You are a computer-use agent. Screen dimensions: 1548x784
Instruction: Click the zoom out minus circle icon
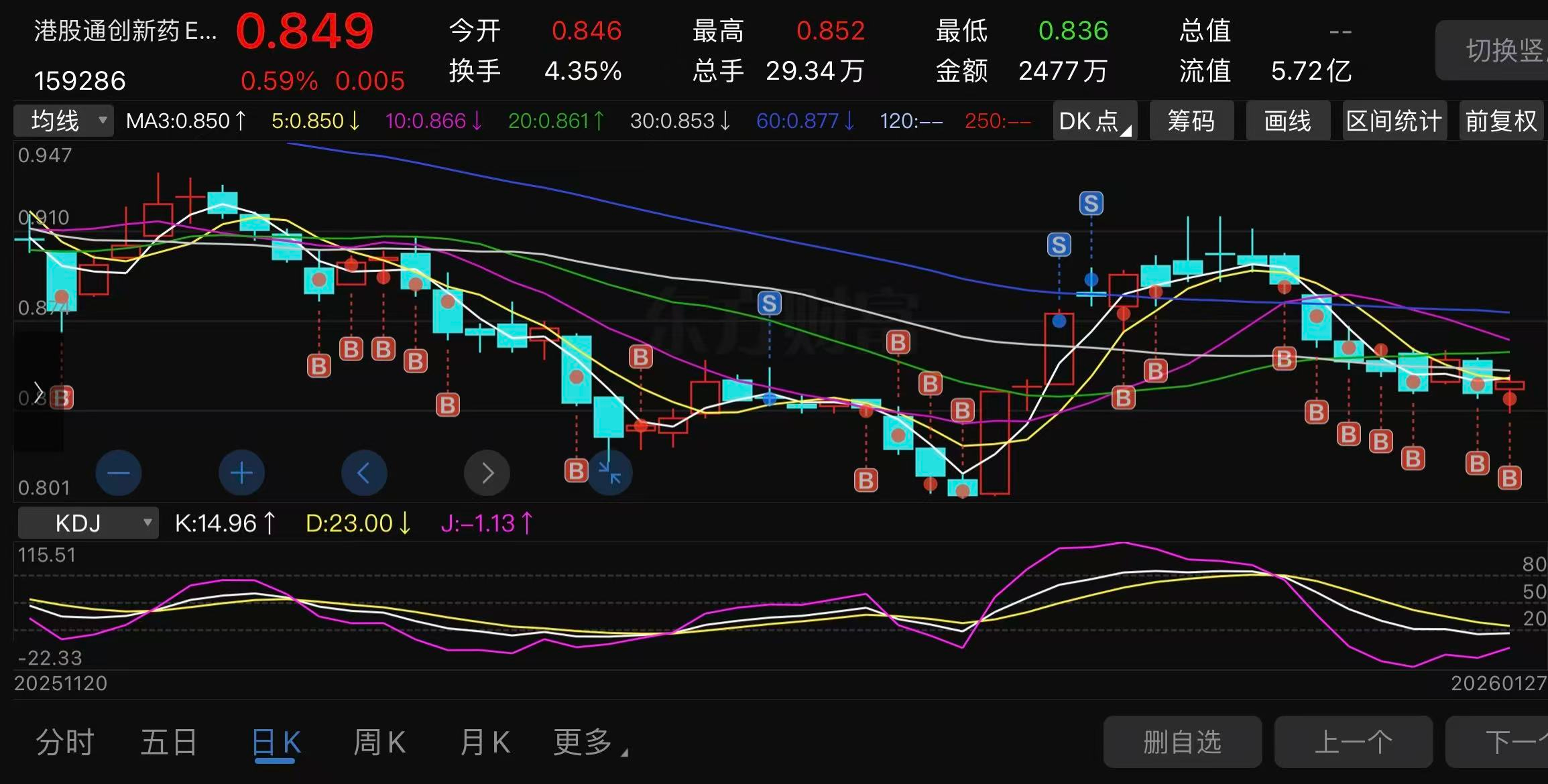pos(119,473)
